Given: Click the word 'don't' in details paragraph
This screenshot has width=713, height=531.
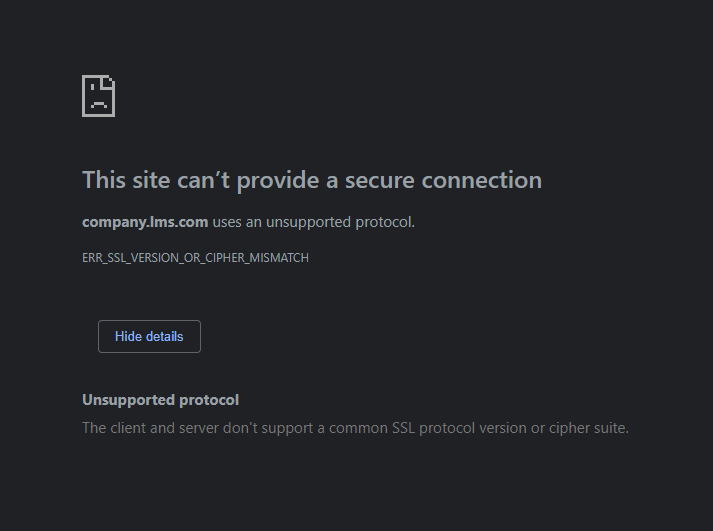Looking at the screenshot, I should click(x=240, y=428).
